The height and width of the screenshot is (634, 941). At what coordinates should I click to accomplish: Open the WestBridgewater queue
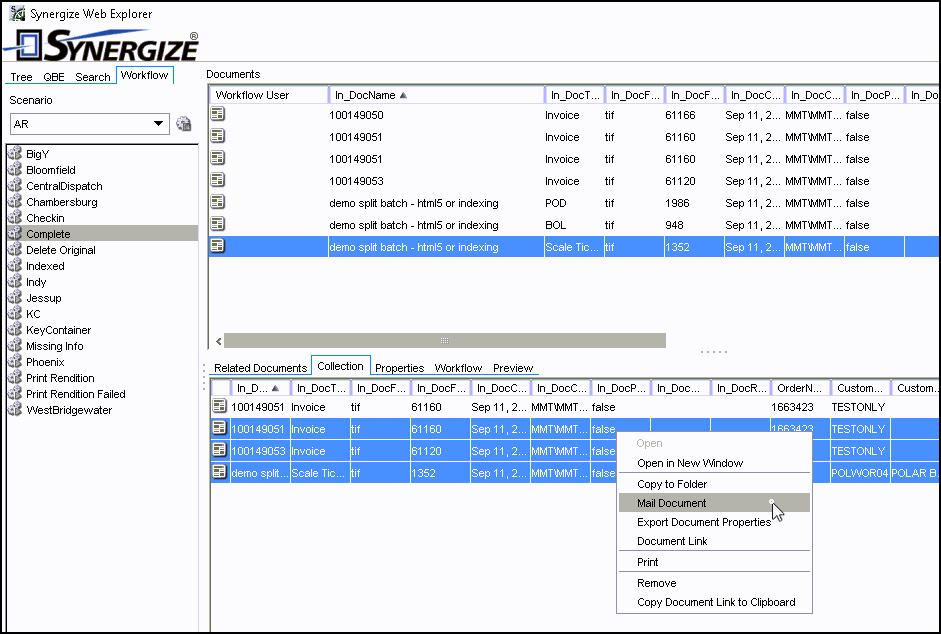68,410
